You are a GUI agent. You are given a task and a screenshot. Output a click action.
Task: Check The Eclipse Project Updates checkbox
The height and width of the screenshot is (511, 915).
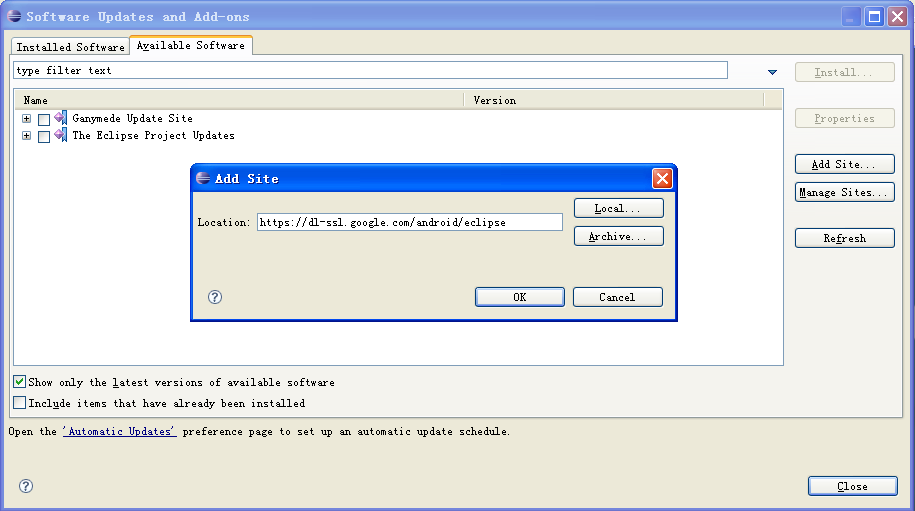44,136
